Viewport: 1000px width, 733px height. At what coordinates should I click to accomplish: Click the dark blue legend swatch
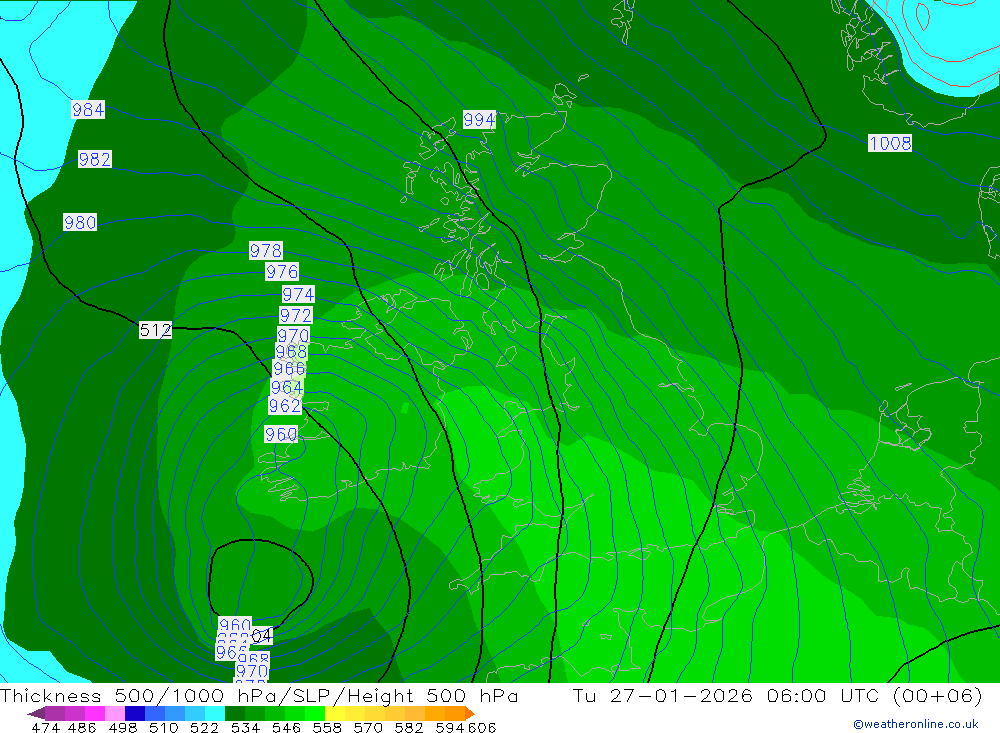(135, 713)
